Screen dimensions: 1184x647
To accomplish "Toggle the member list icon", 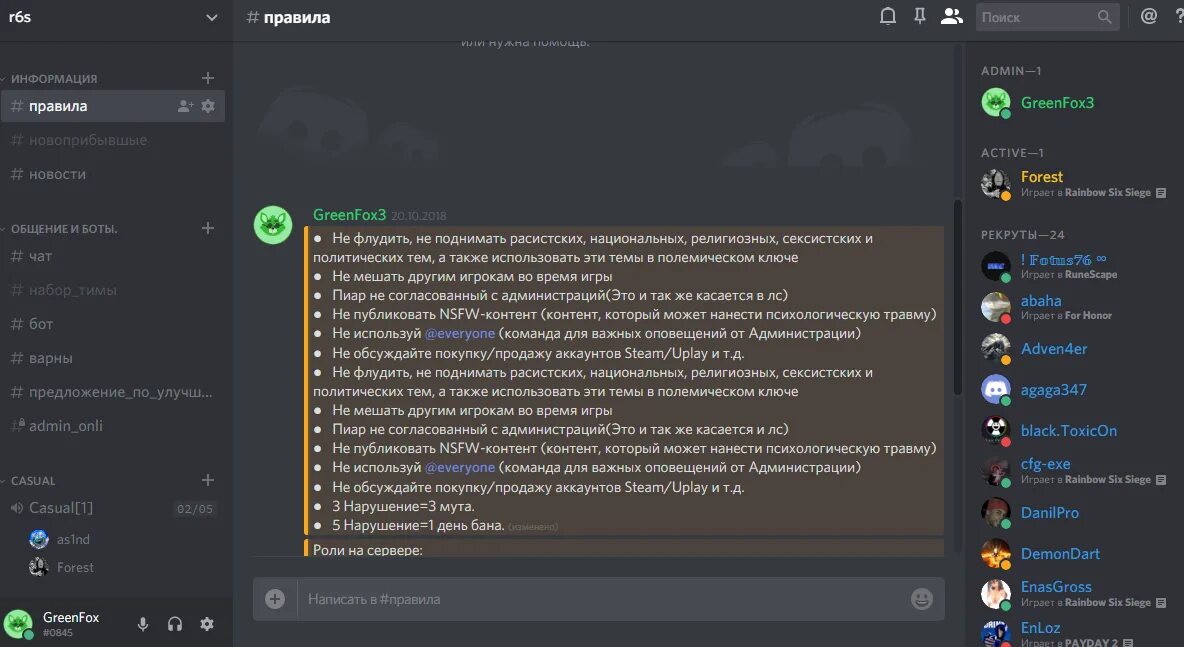I will pos(951,16).
